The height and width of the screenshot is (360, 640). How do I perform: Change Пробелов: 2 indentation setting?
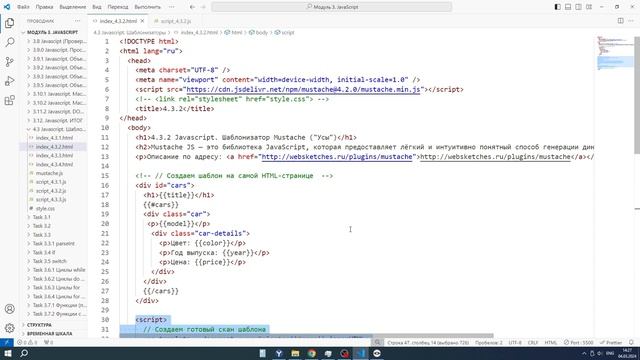click(x=489, y=342)
